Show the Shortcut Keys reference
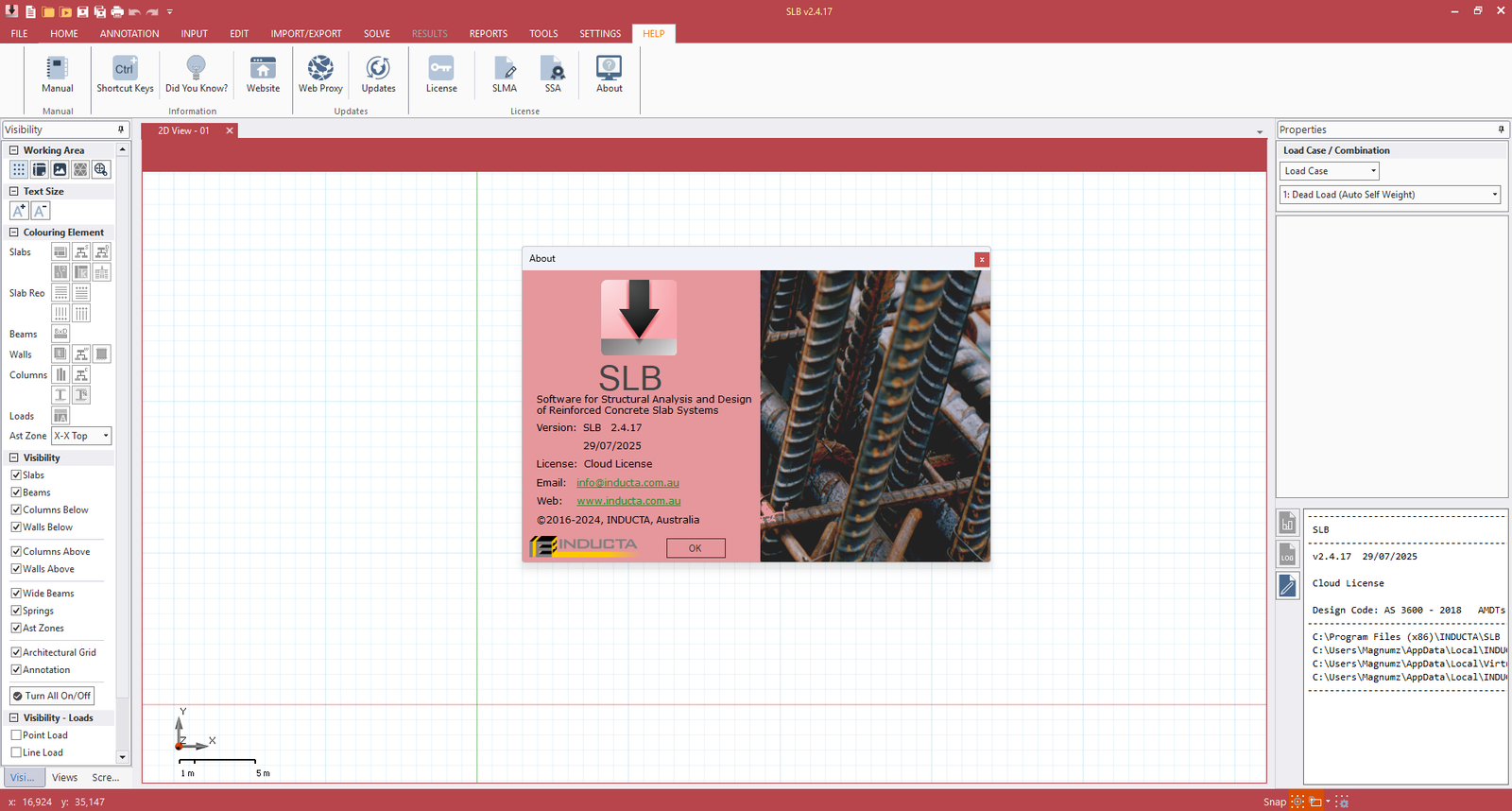1512x811 pixels. pos(125,74)
